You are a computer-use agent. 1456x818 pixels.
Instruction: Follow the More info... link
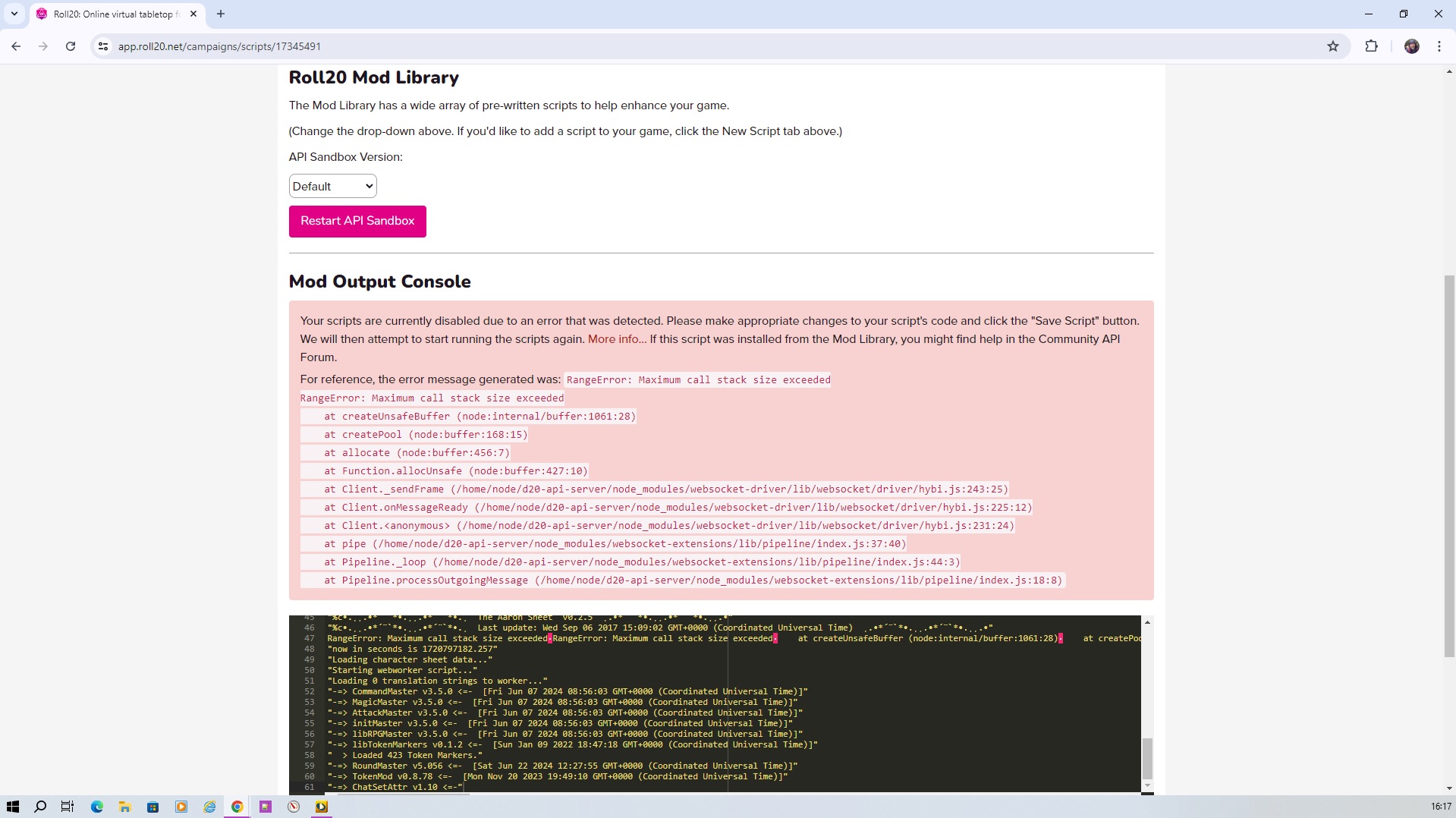coord(617,339)
